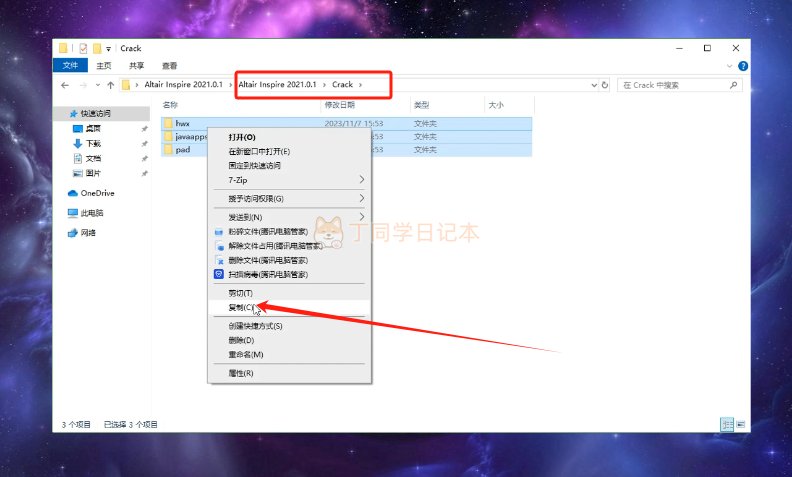The height and width of the screenshot is (477, 792).
Task: Click the folder icon in title bar
Action: pyautogui.click(x=63, y=49)
